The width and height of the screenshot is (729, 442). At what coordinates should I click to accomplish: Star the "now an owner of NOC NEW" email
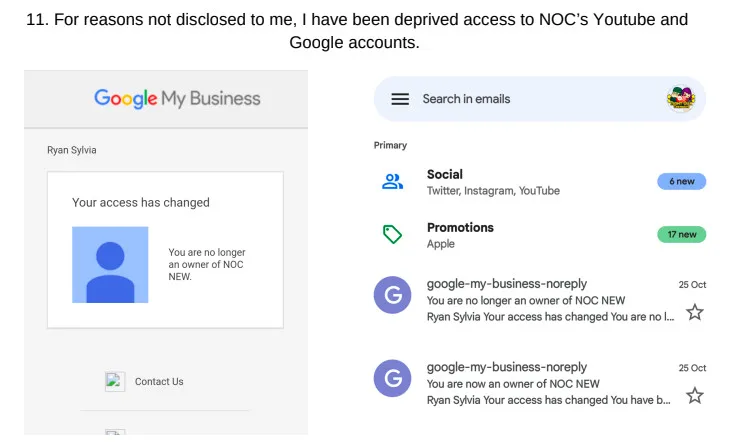point(694,396)
